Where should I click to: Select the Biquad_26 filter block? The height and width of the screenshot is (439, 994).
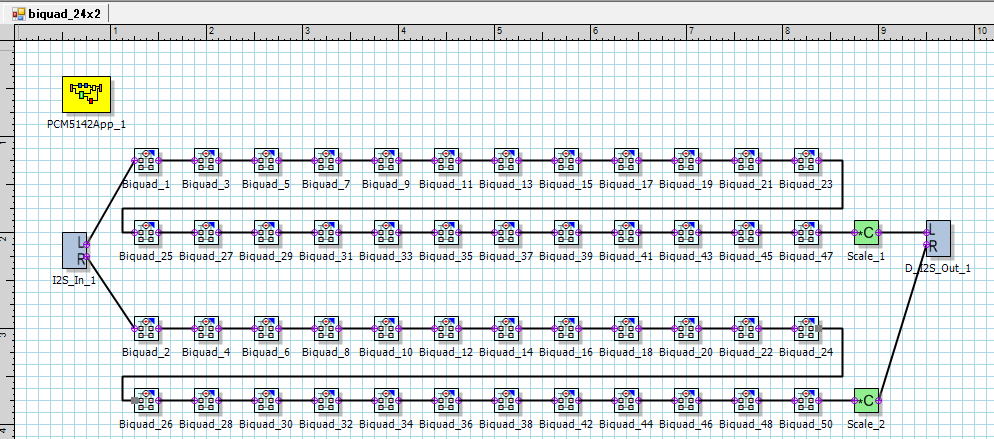(146, 400)
